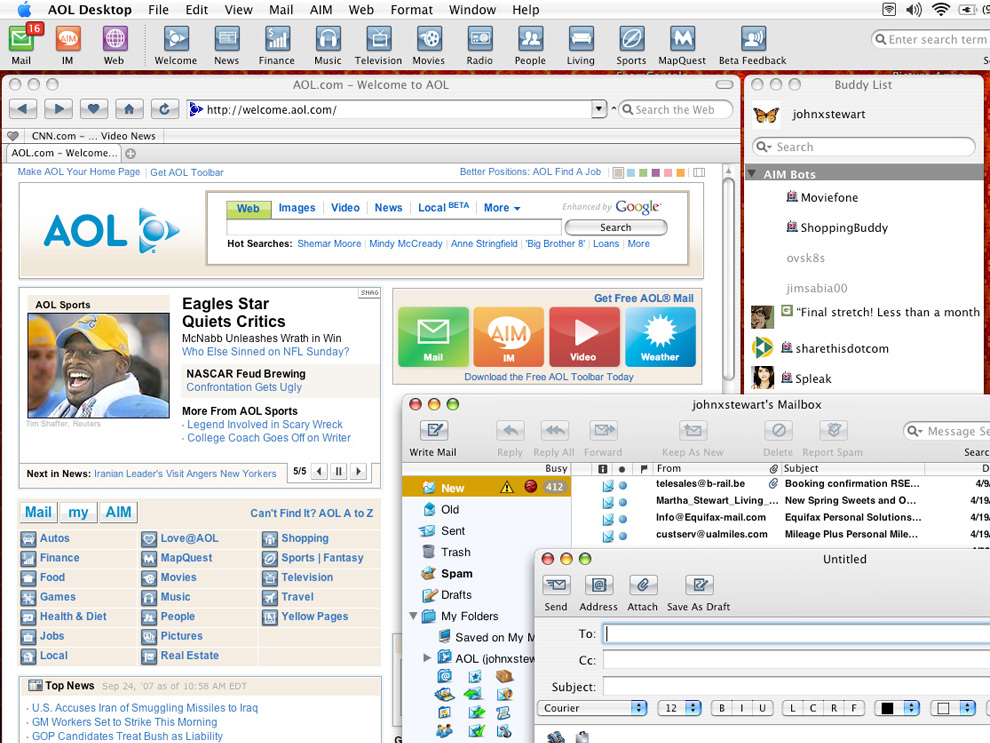Viewport: 990px width, 743px height.
Task: Go to browser home page icon
Action: [x=129, y=109]
